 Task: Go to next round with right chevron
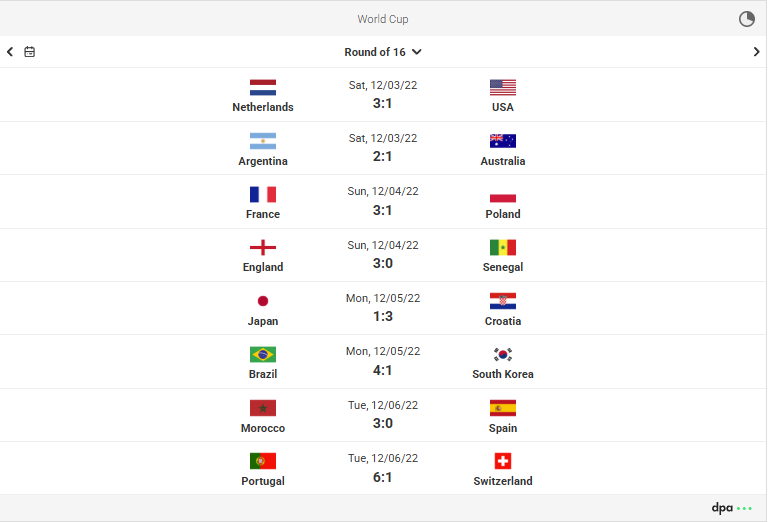[756, 51]
